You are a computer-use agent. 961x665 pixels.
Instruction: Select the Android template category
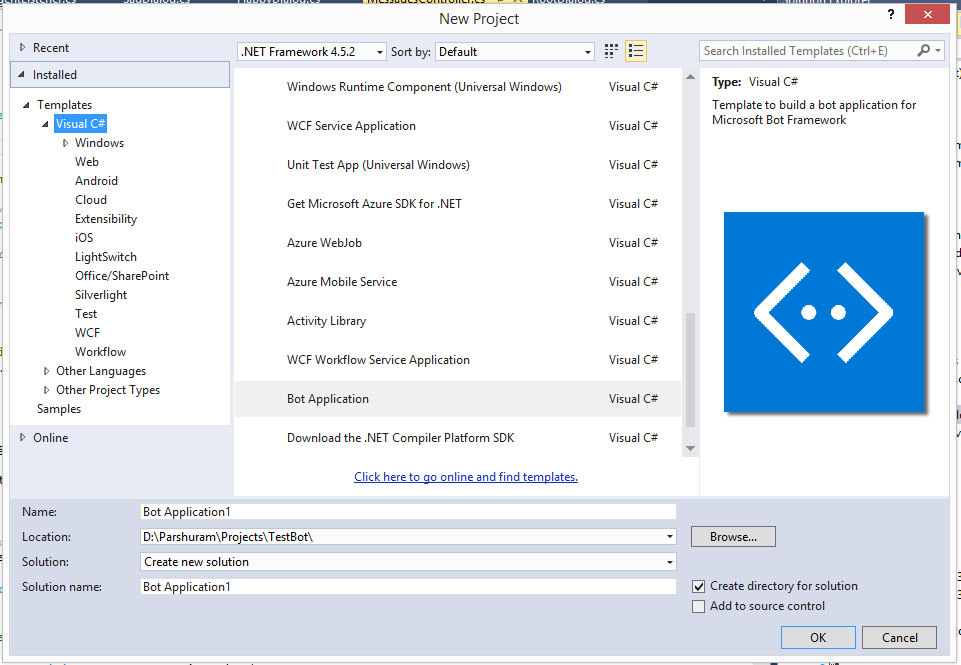tap(96, 180)
